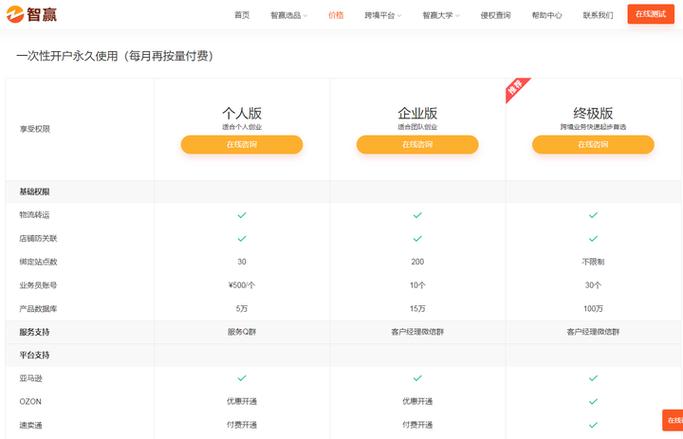
Task: Click 客户经理微信群 under 企业版
Action: [417, 332]
